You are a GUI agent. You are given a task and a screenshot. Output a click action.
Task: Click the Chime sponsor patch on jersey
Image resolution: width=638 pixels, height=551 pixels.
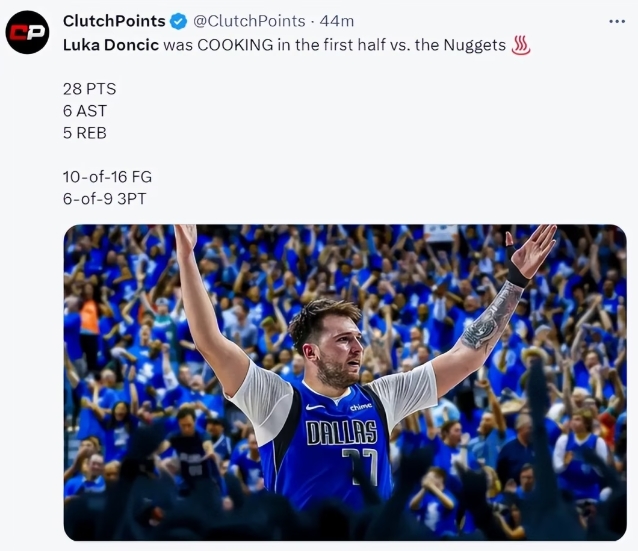click(x=361, y=406)
